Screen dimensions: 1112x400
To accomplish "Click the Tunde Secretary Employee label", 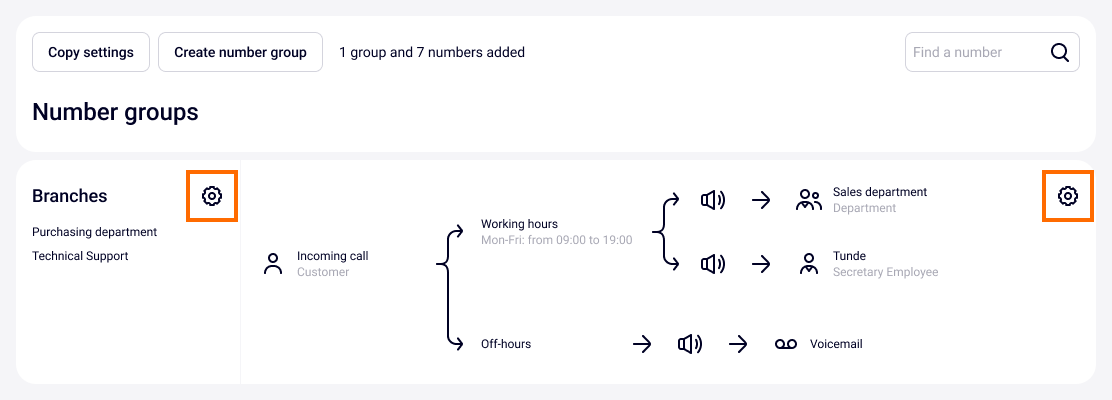I will (885, 263).
